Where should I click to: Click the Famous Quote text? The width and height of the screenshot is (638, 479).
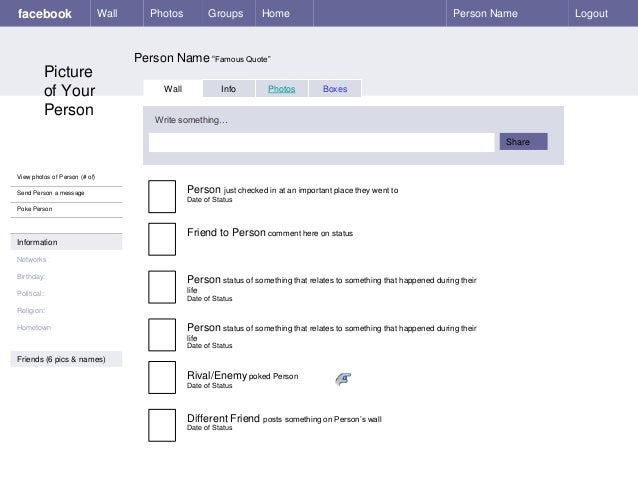pyautogui.click(x=241, y=59)
